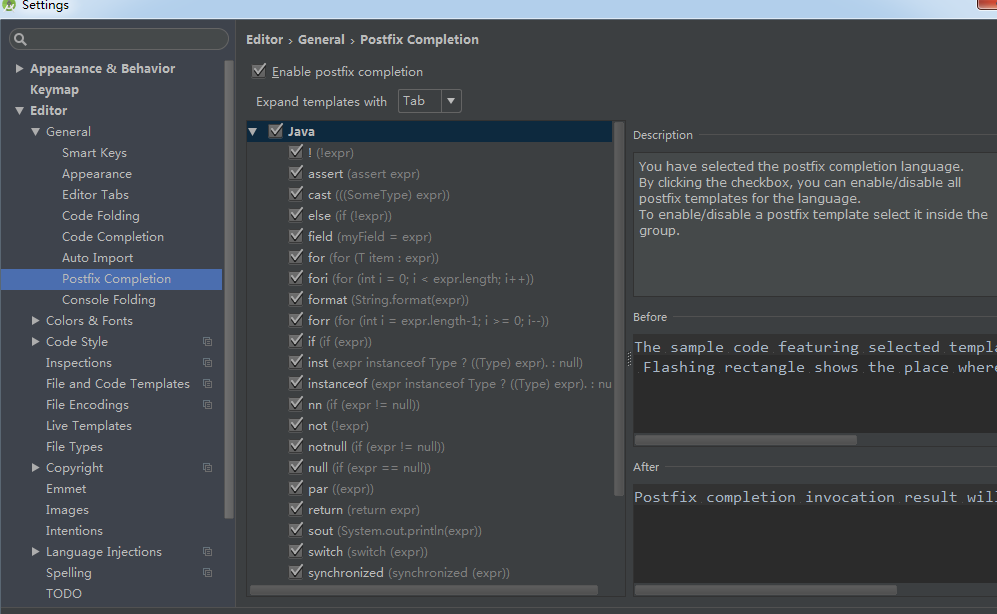The width and height of the screenshot is (997, 614).
Task: Disable the Enable postfix completion checkbox
Action: click(259, 71)
